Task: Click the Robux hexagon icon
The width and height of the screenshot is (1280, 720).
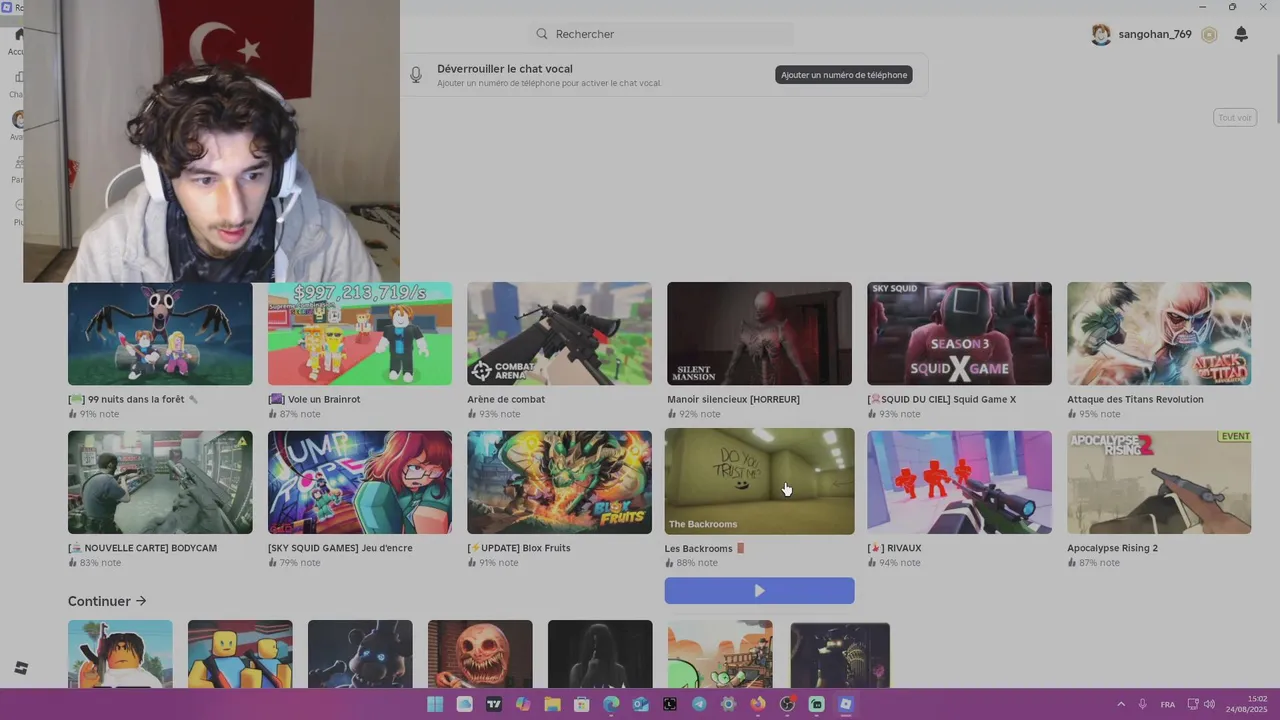Action: (x=1209, y=35)
